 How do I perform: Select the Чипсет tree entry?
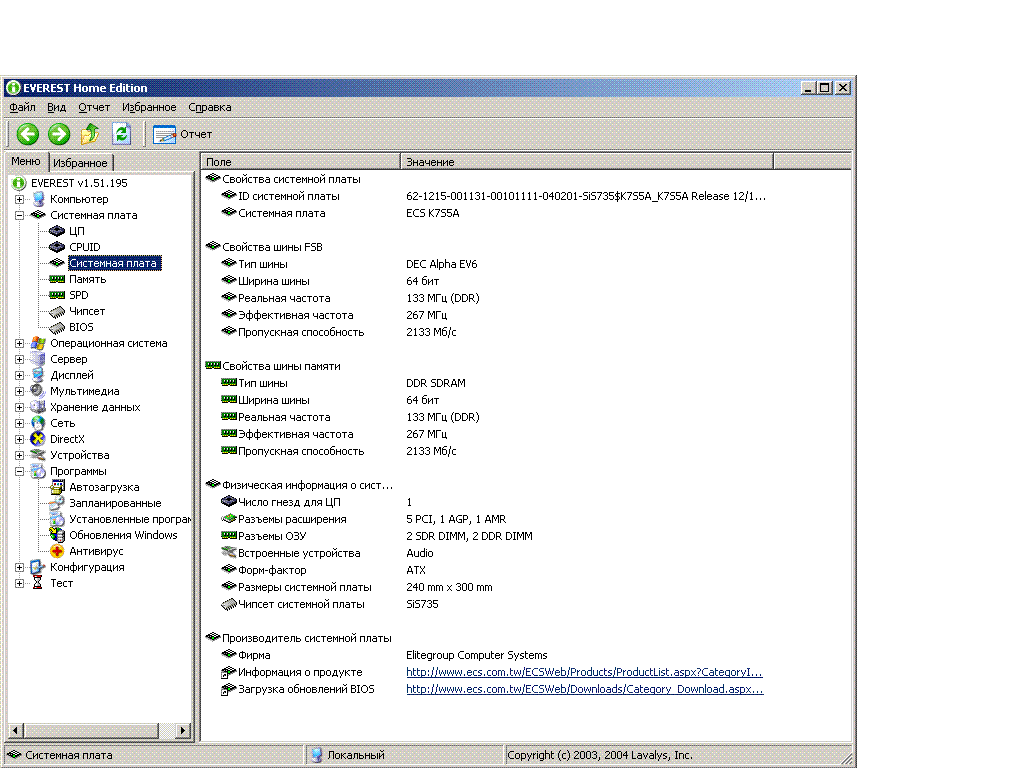[87, 311]
